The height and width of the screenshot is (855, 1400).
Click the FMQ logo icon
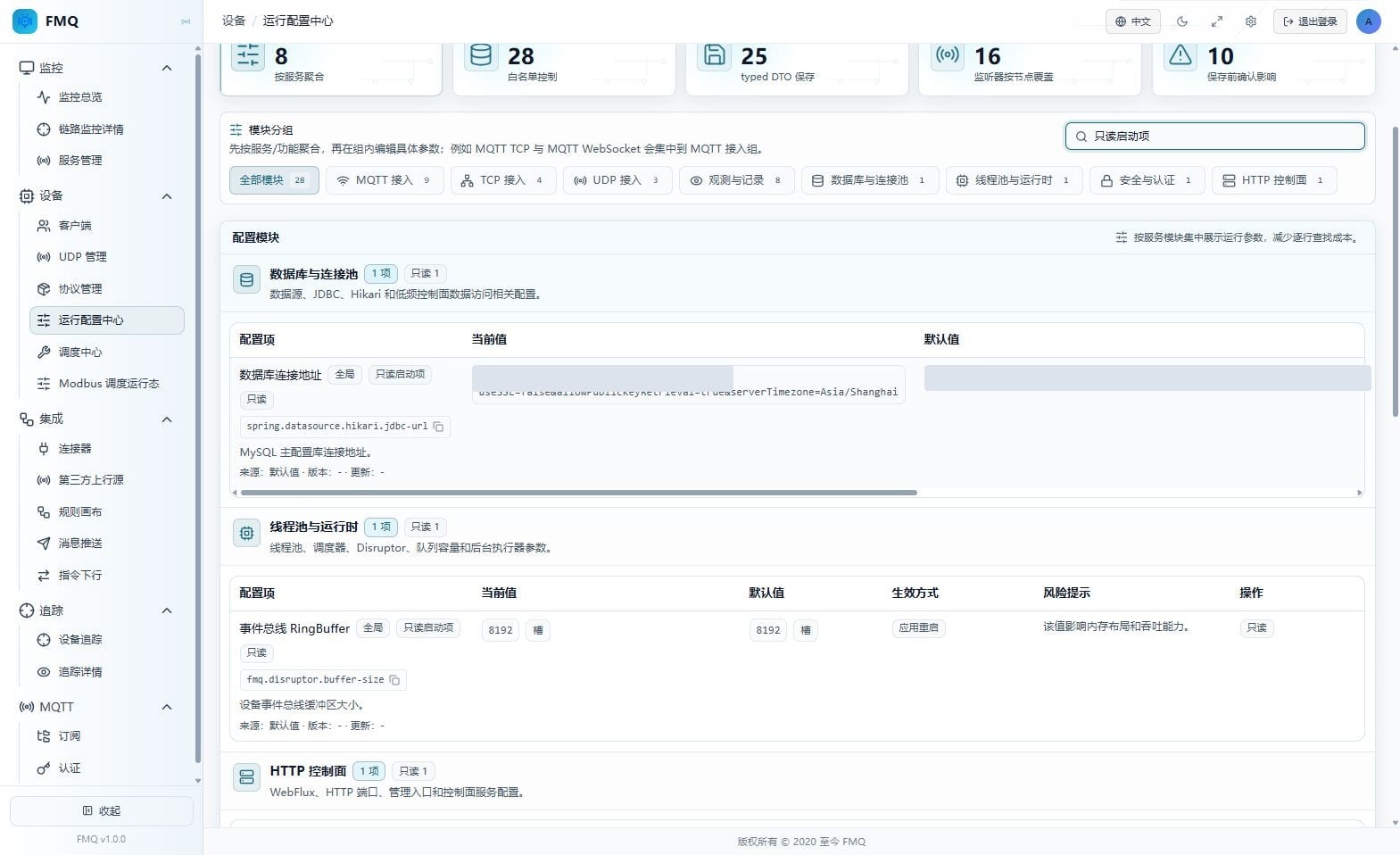click(x=25, y=21)
